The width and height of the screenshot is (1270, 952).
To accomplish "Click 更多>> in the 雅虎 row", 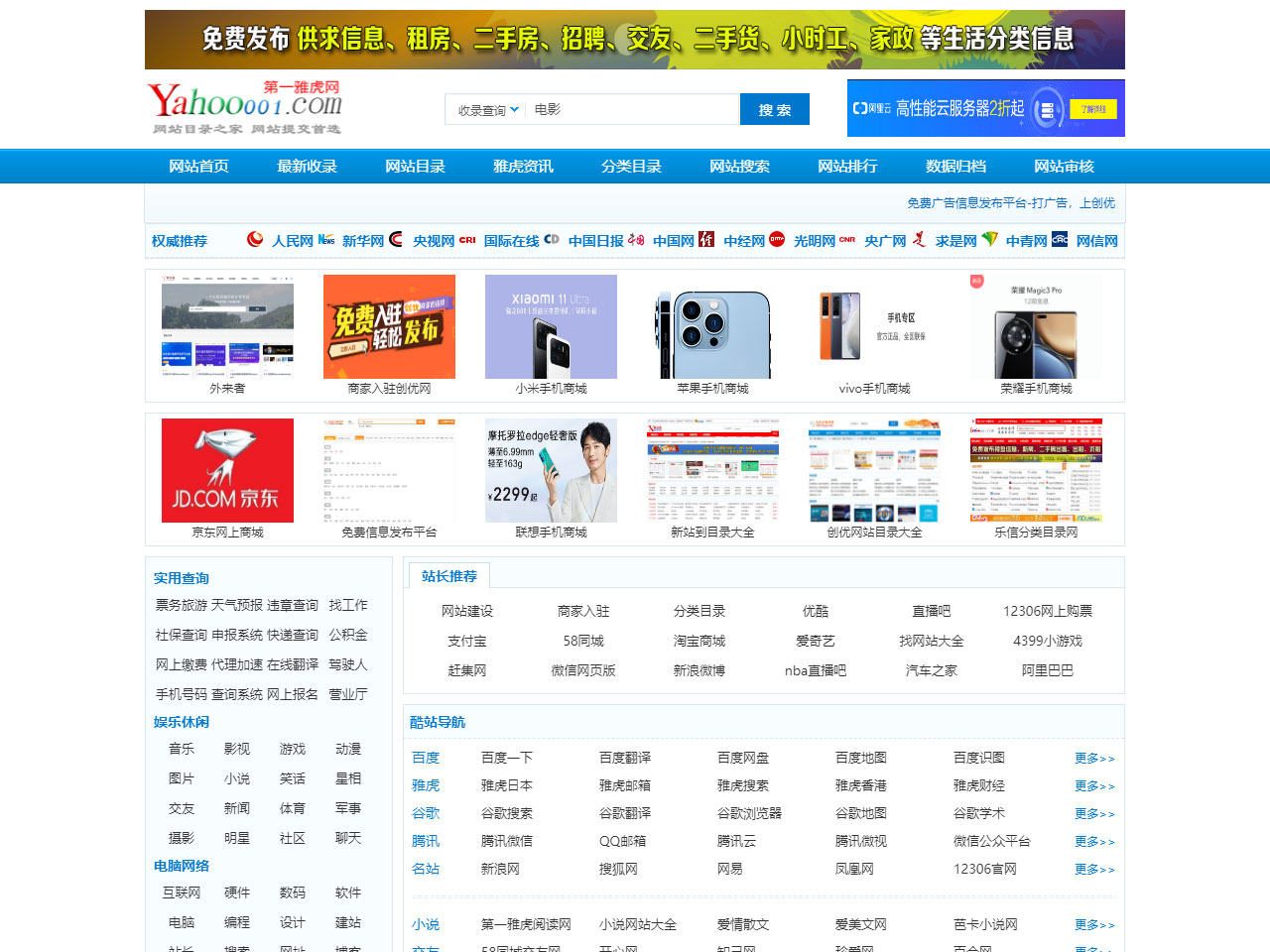I will [1094, 785].
